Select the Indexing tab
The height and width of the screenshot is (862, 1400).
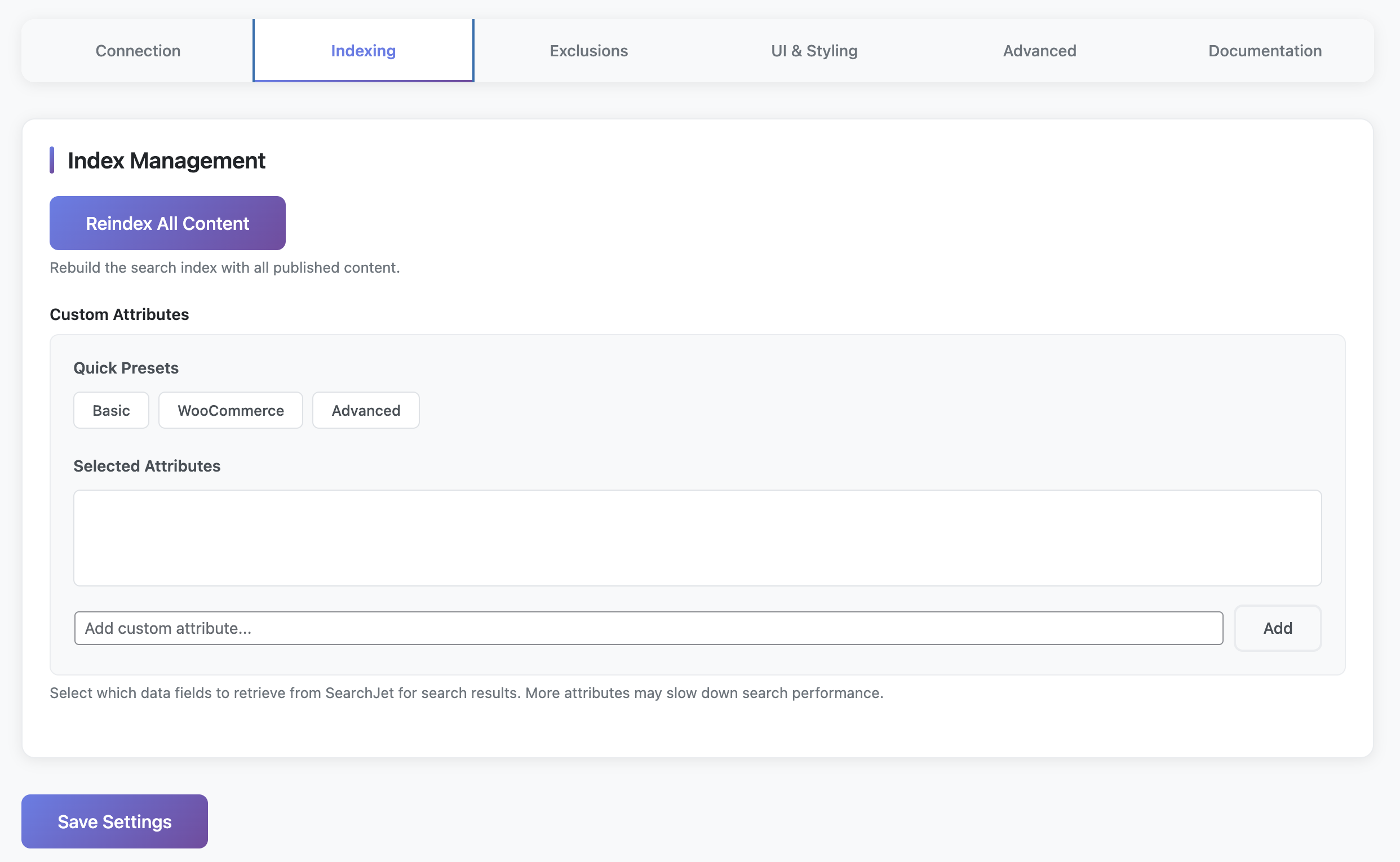click(x=363, y=50)
